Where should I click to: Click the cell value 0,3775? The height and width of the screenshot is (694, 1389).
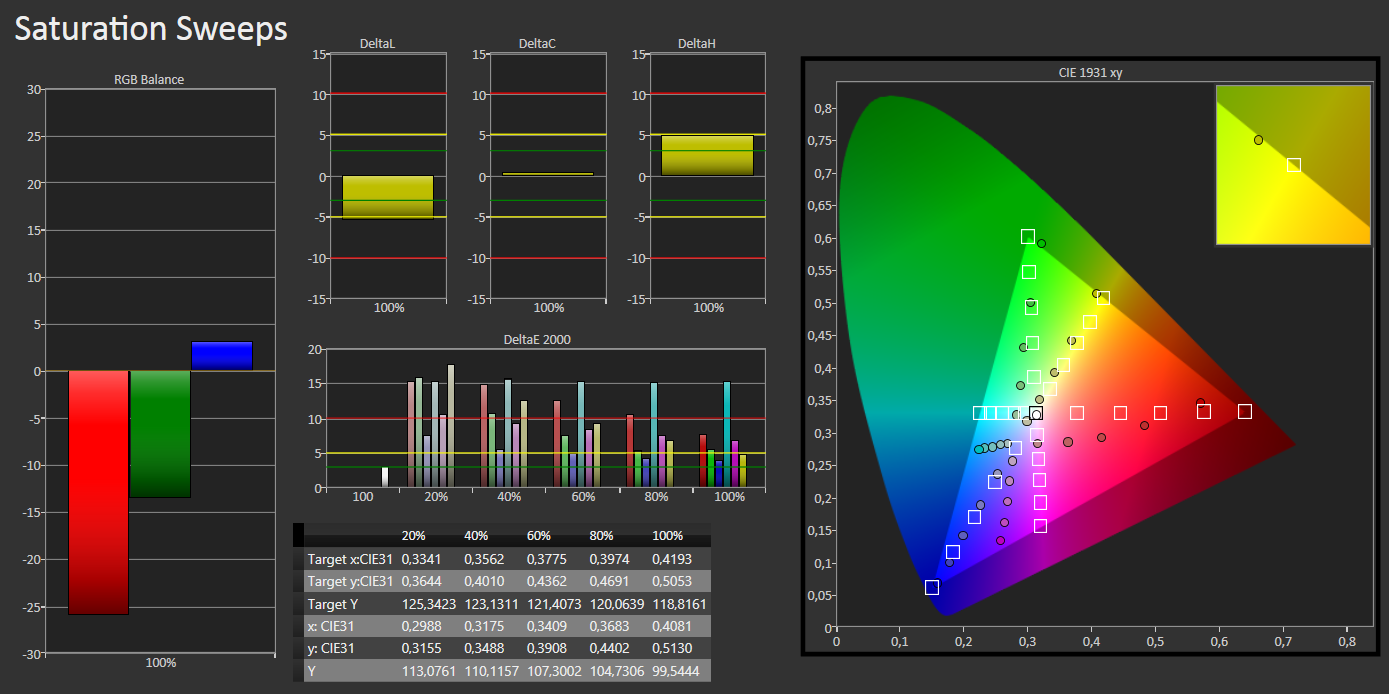tap(547, 558)
